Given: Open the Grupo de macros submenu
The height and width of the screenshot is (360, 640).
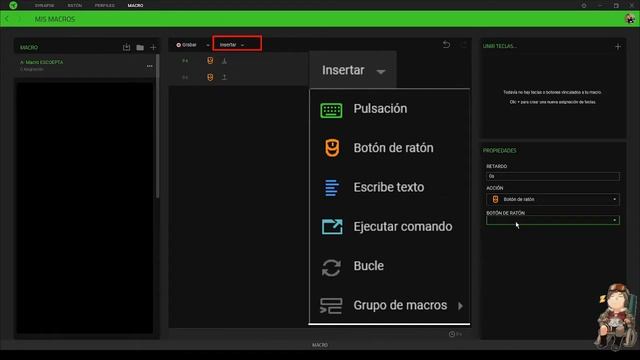Looking at the screenshot, I should coord(389,305).
